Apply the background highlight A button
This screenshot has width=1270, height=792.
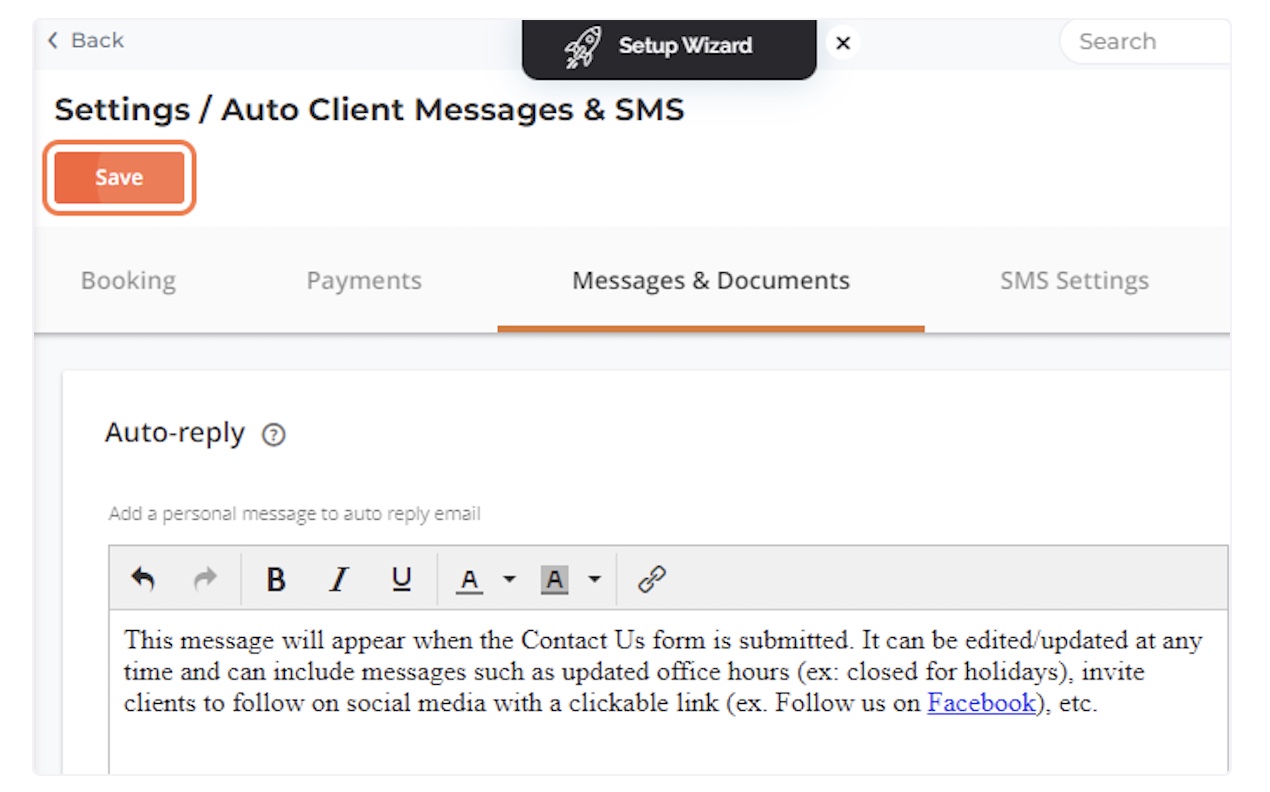pos(554,579)
